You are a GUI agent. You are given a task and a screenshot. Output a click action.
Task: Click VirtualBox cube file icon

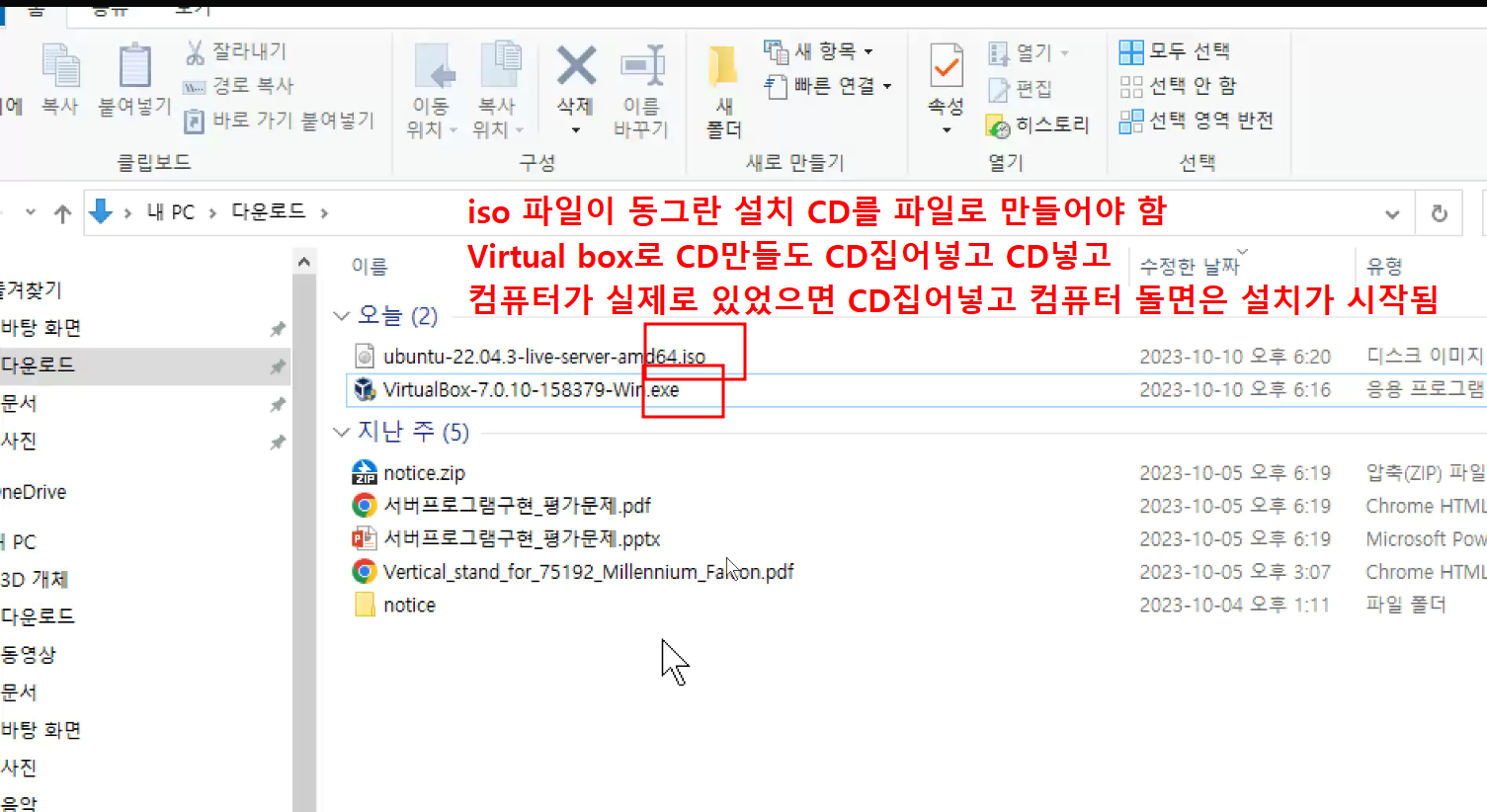[x=365, y=390]
